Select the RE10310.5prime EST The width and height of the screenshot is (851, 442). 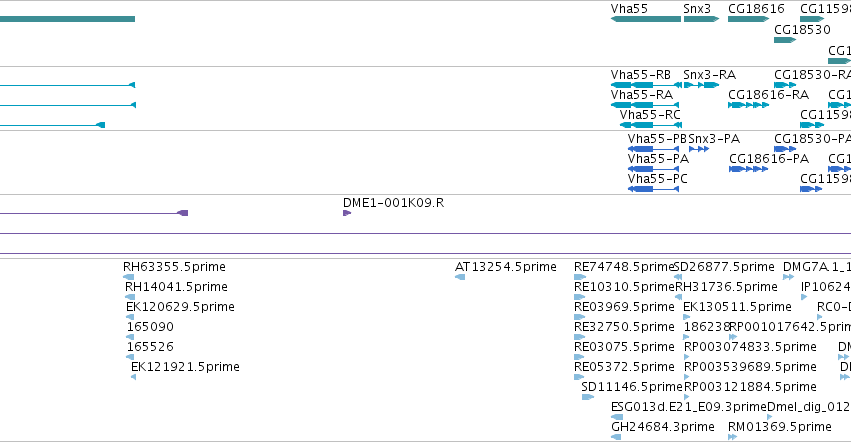(580, 297)
